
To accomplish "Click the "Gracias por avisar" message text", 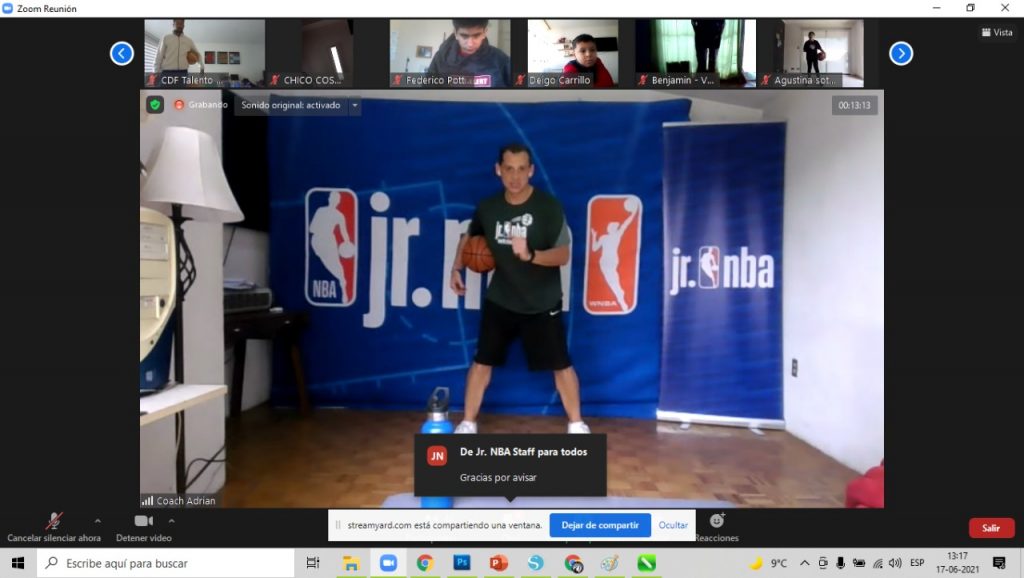I will [498, 477].
